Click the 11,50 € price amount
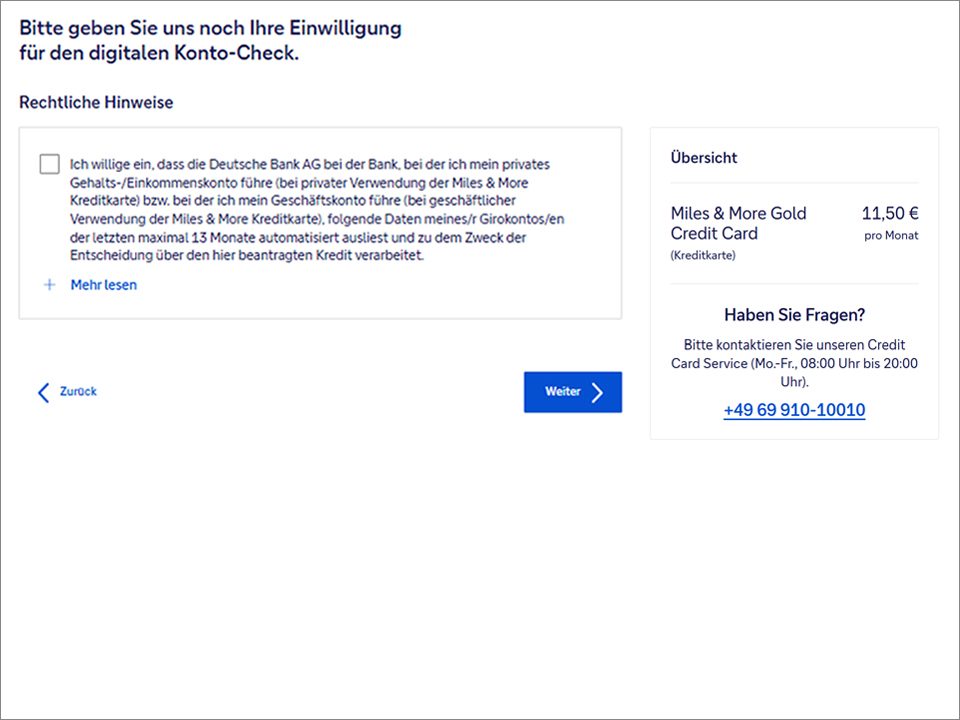 tap(889, 213)
